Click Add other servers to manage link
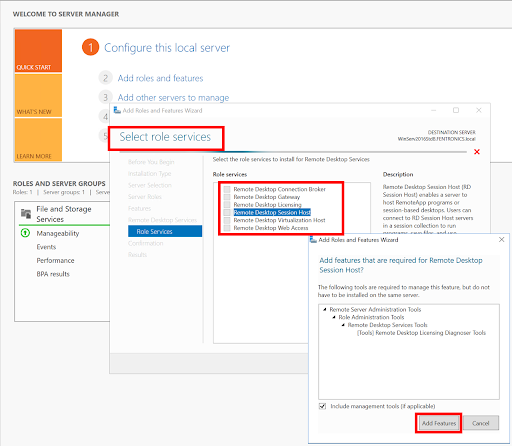 (173, 98)
